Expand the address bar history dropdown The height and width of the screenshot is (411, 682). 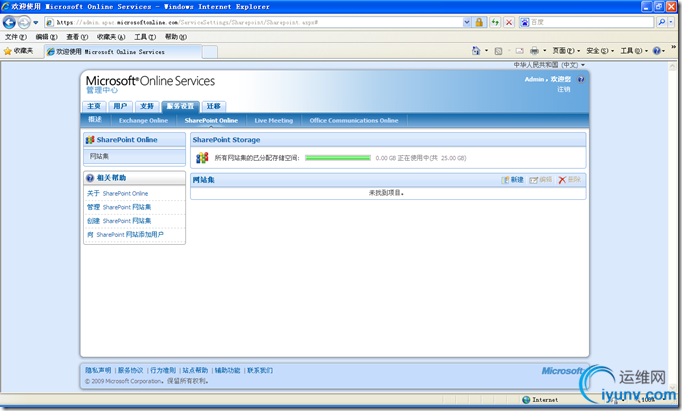click(x=467, y=22)
